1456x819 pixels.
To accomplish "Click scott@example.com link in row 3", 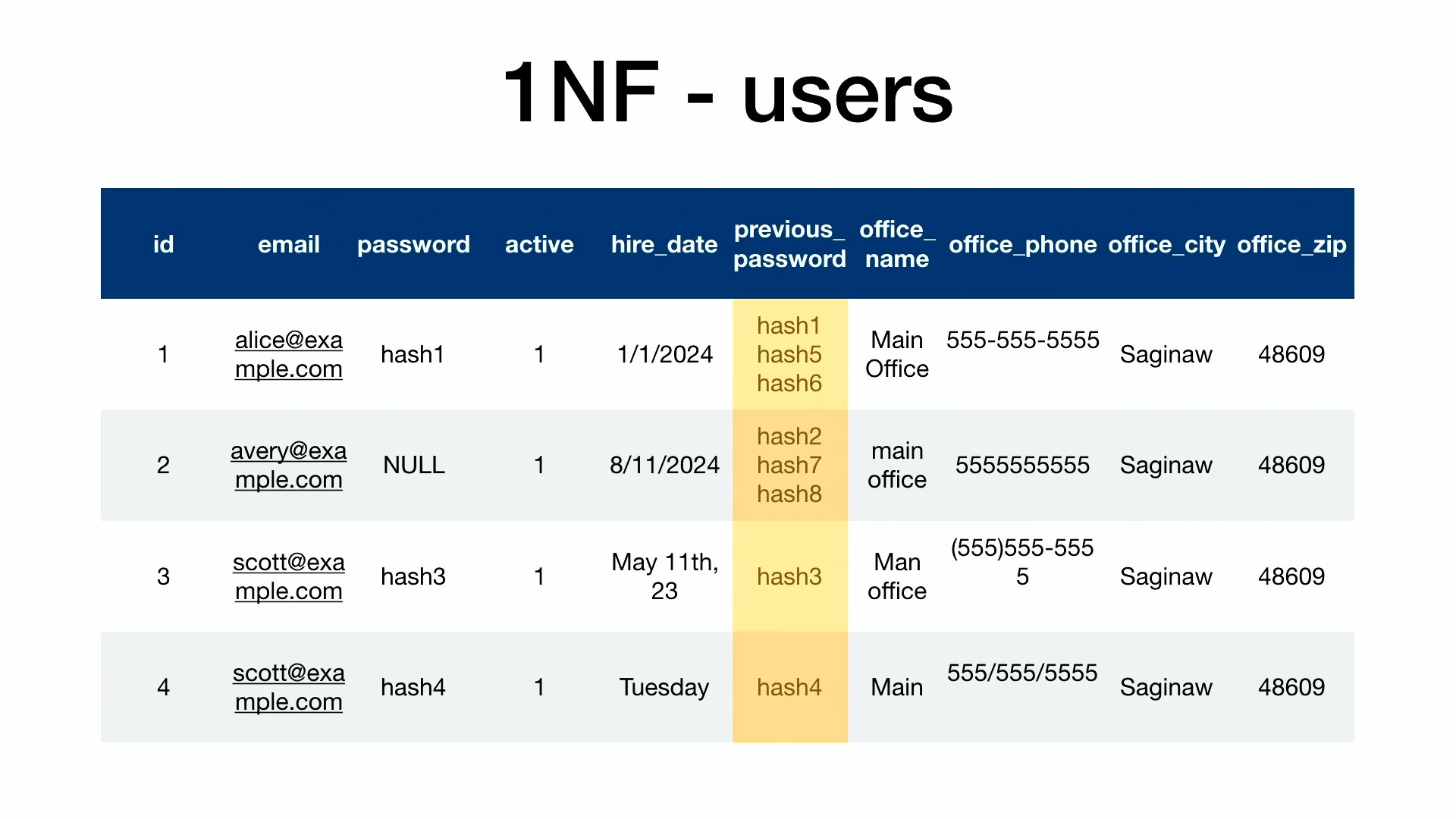I will [288, 576].
